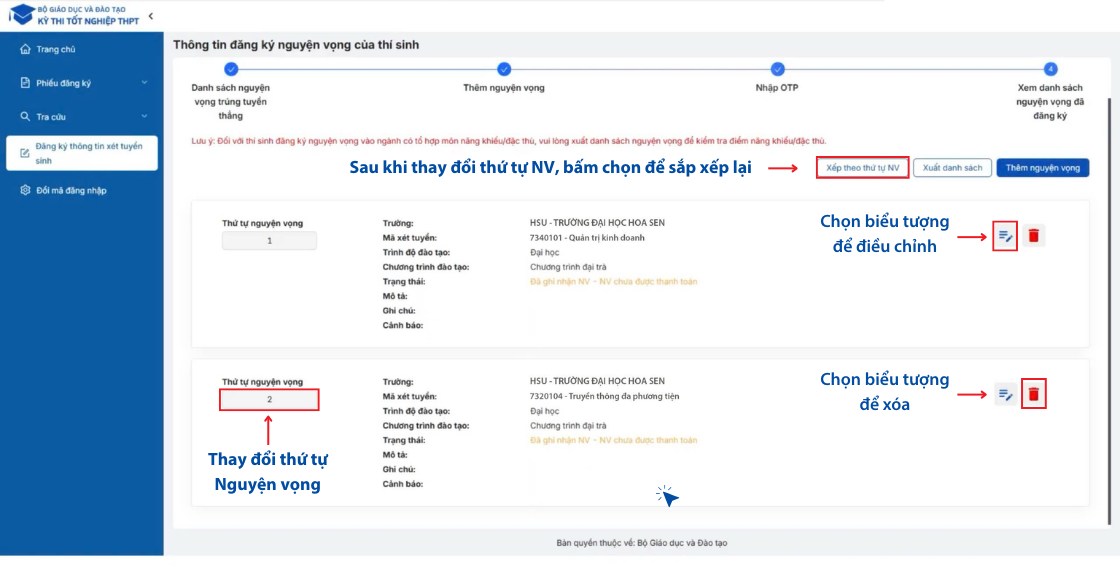Click the Bộ Giáo dục logo icon
Screen dimensions: 1120x567
tap(21, 15)
